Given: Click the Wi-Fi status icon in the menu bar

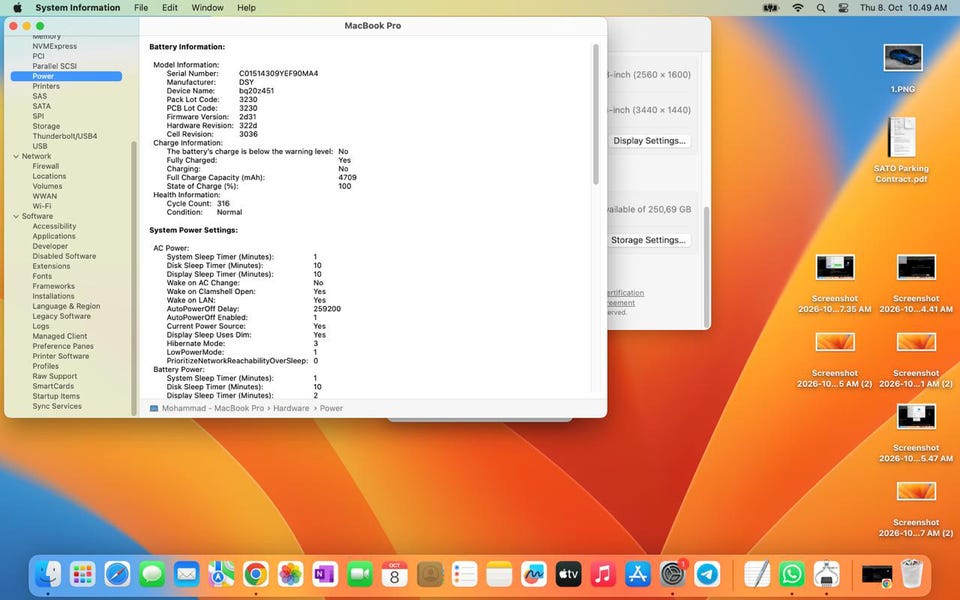Looking at the screenshot, I should point(798,8).
